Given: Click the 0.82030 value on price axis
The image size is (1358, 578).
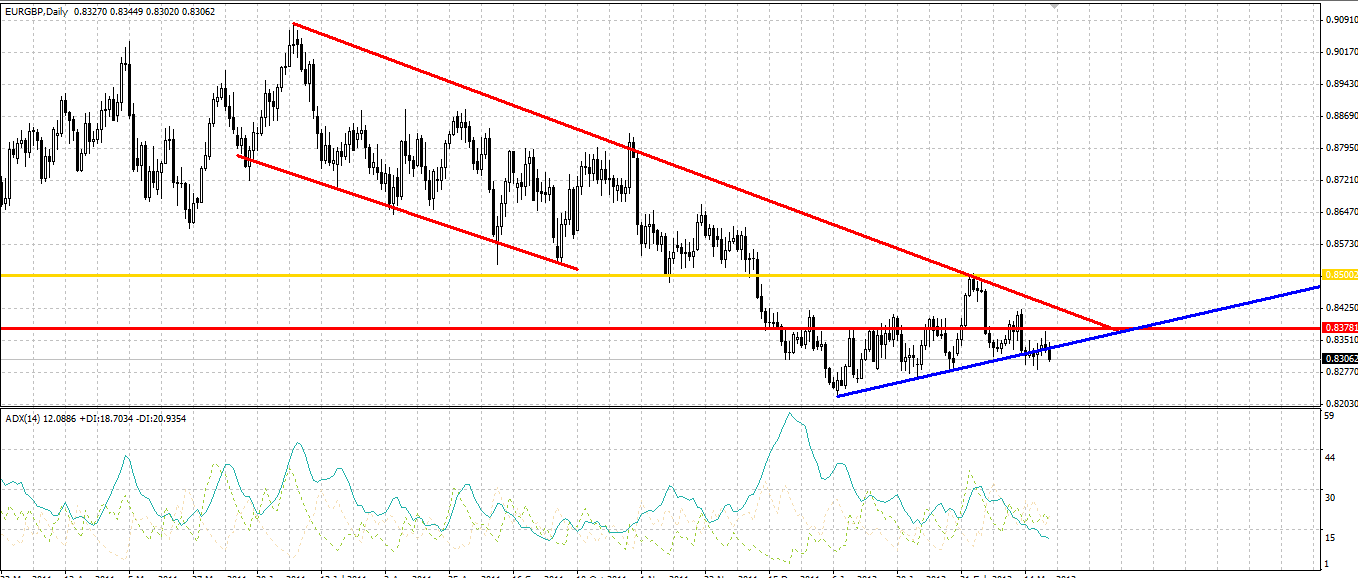Looking at the screenshot, I should click(1340, 403).
